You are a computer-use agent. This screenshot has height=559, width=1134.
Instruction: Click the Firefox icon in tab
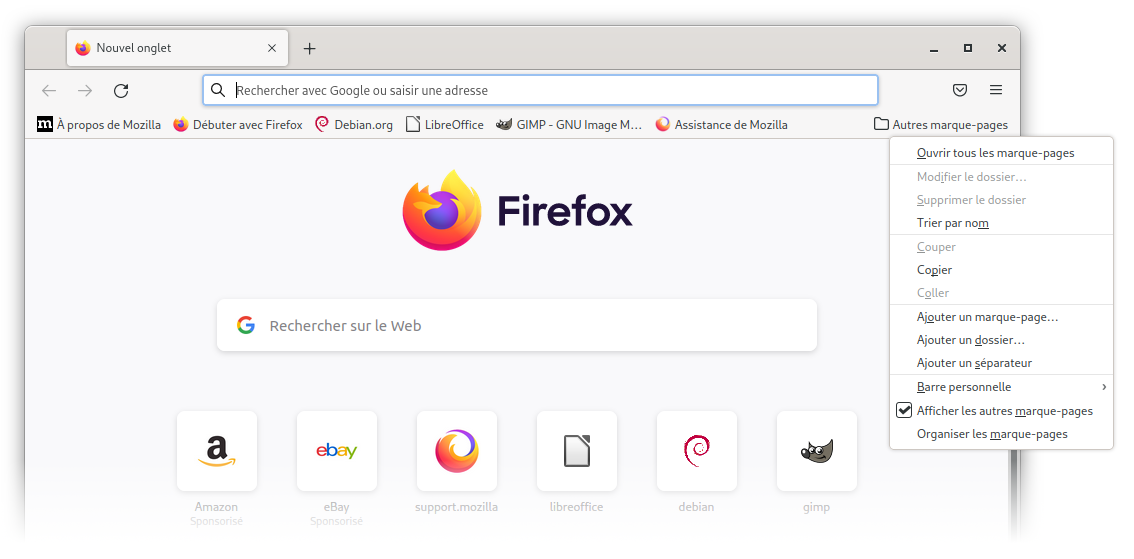point(83,48)
